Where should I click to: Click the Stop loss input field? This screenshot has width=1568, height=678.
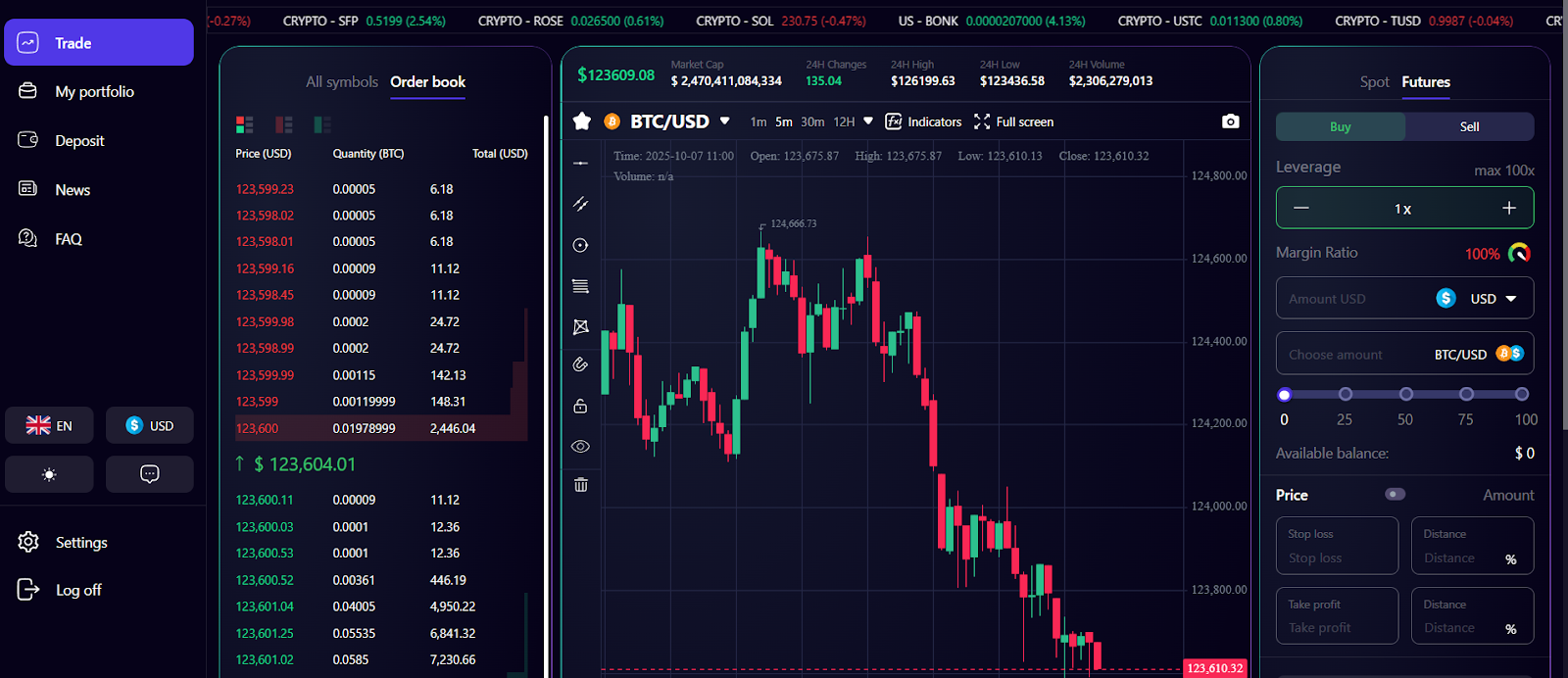[x=1337, y=557]
